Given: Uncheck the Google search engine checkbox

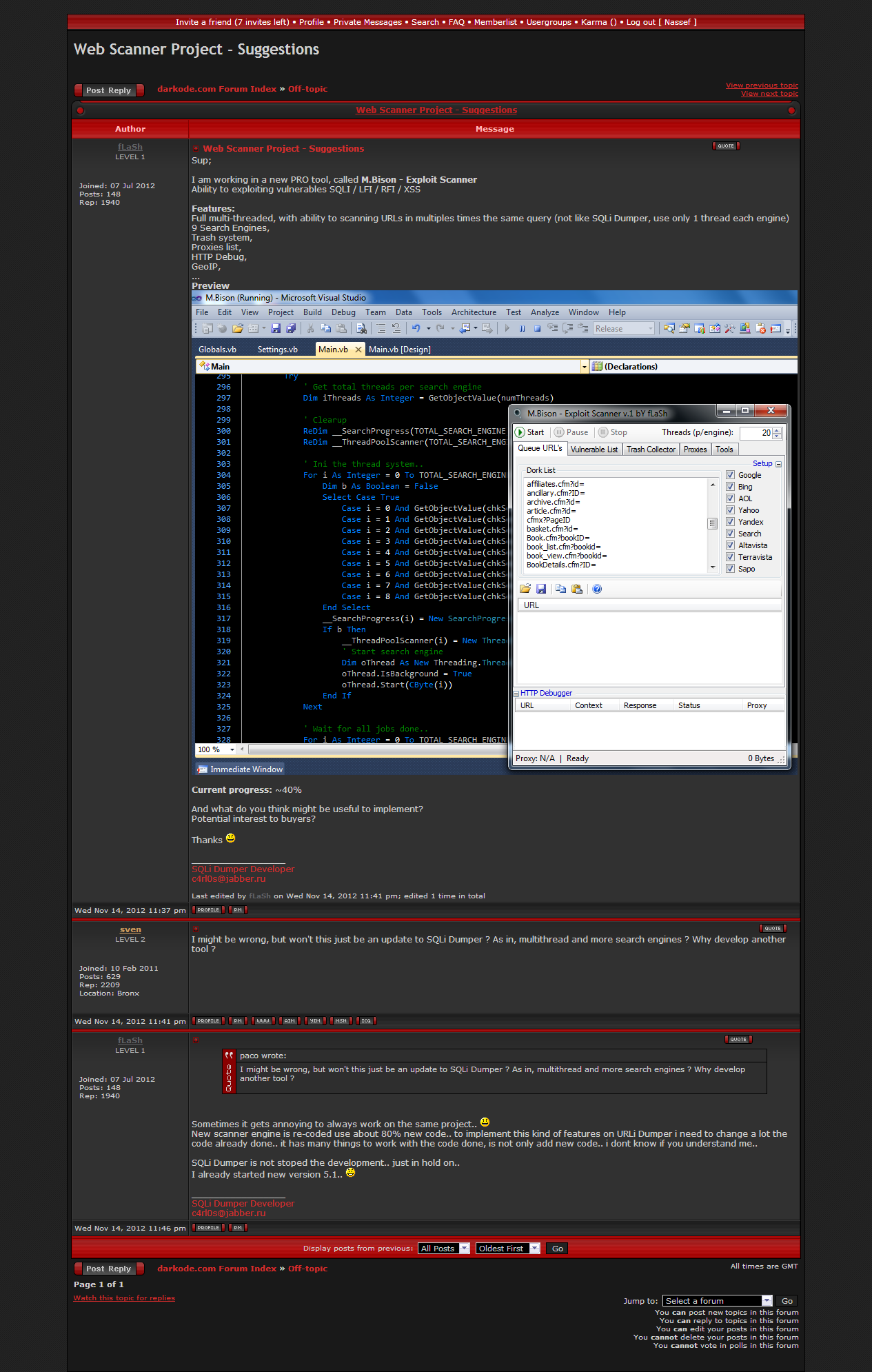Looking at the screenshot, I should tap(730, 475).
